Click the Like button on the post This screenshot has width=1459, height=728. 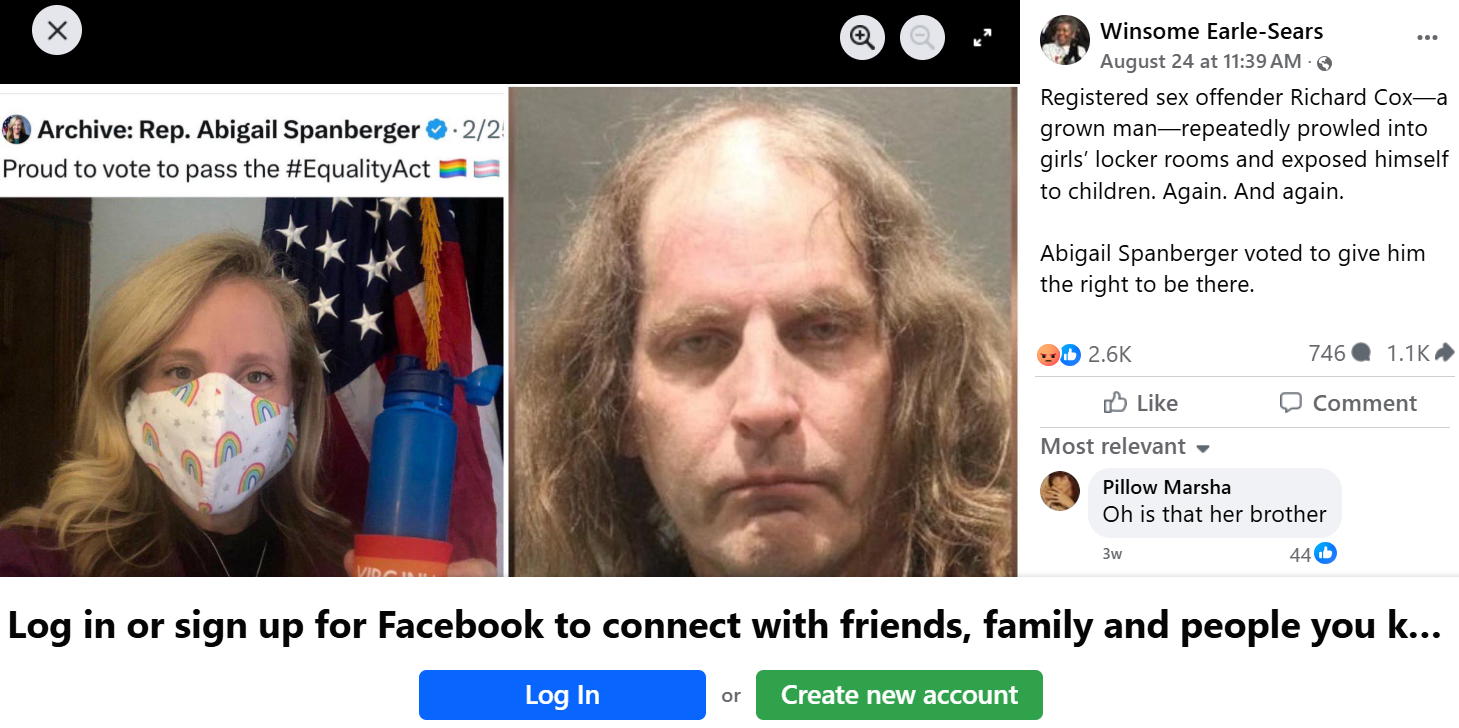click(x=1140, y=403)
